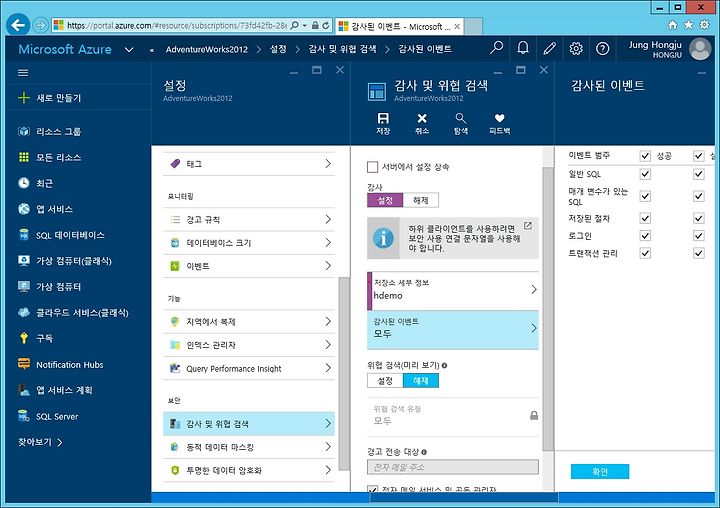The image size is (720, 508).
Task: Click breadcrumb collapse double-arrow
Action: click(x=152, y=50)
